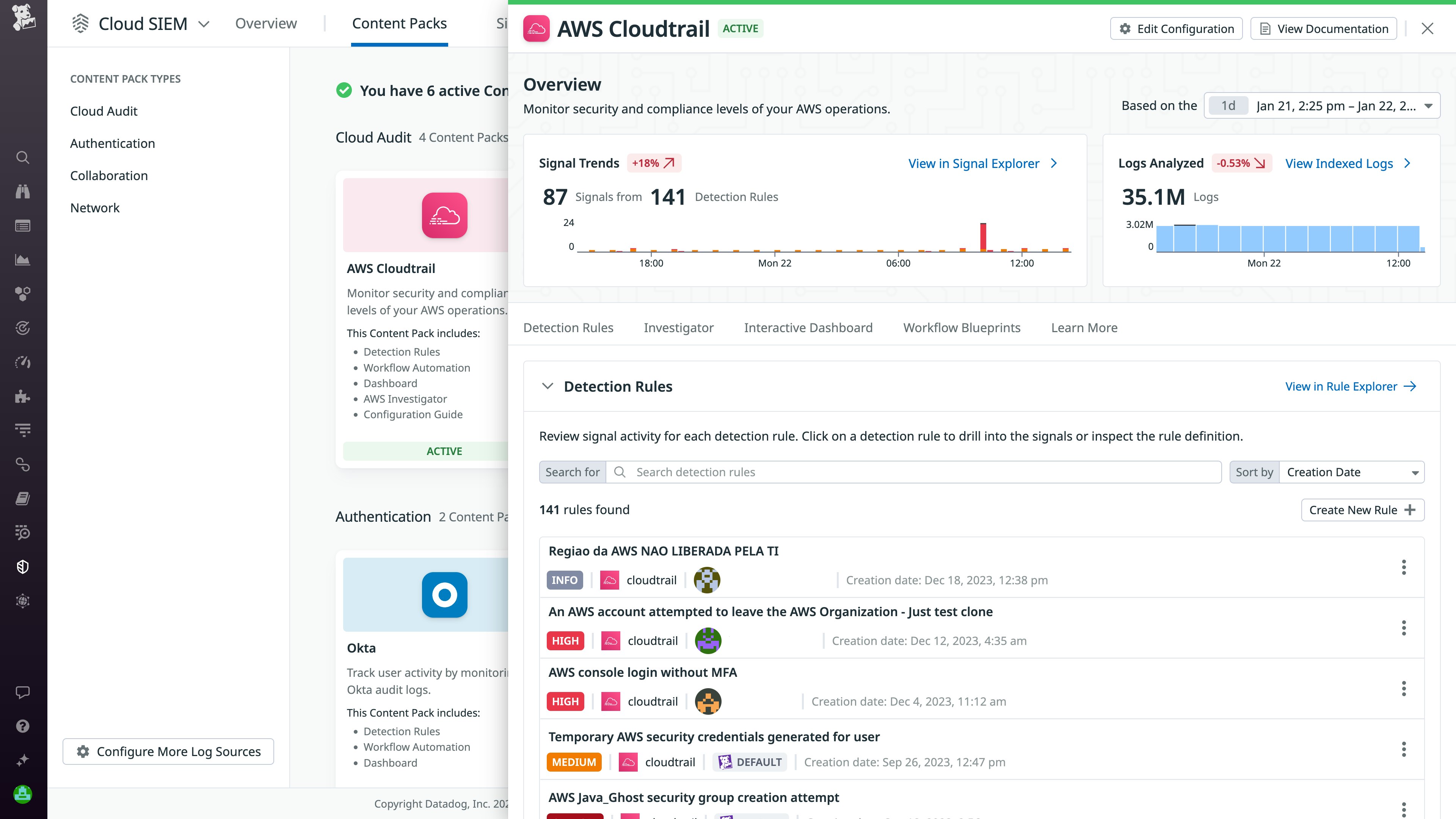Click the Help question-mark icon at sidebar bottom
The image size is (1456, 819).
click(x=23, y=726)
